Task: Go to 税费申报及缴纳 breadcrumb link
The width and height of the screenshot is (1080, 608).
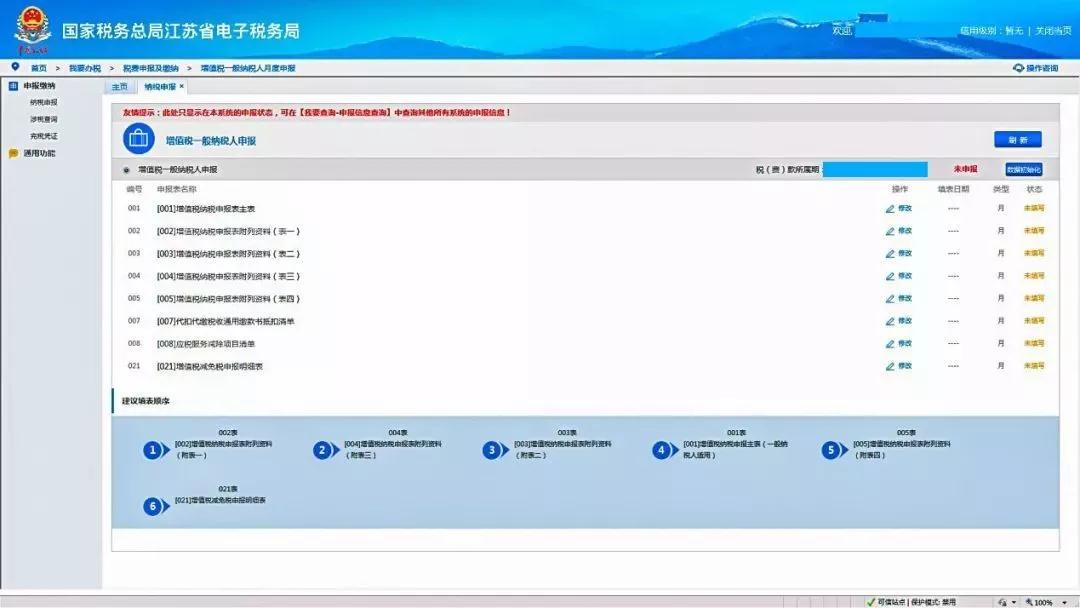Action: (x=150, y=68)
